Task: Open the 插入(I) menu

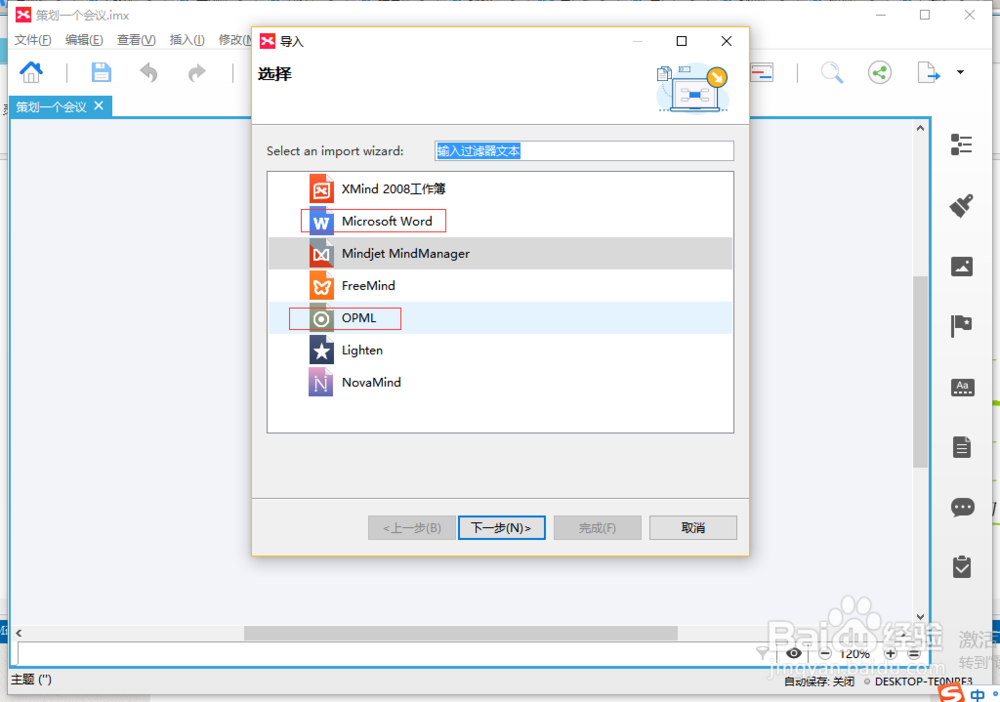Action: click(187, 40)
